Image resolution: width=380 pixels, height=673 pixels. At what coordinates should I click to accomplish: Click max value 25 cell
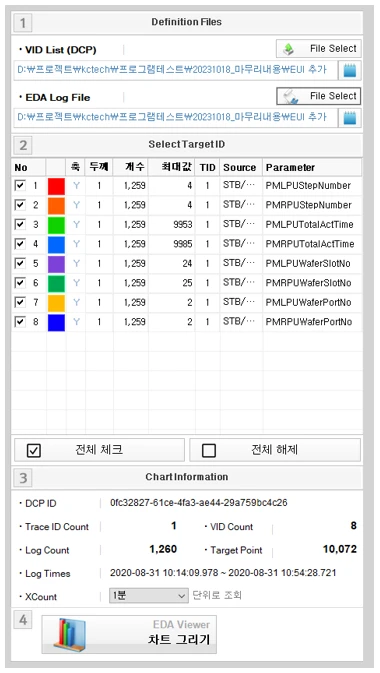[172, 283]
